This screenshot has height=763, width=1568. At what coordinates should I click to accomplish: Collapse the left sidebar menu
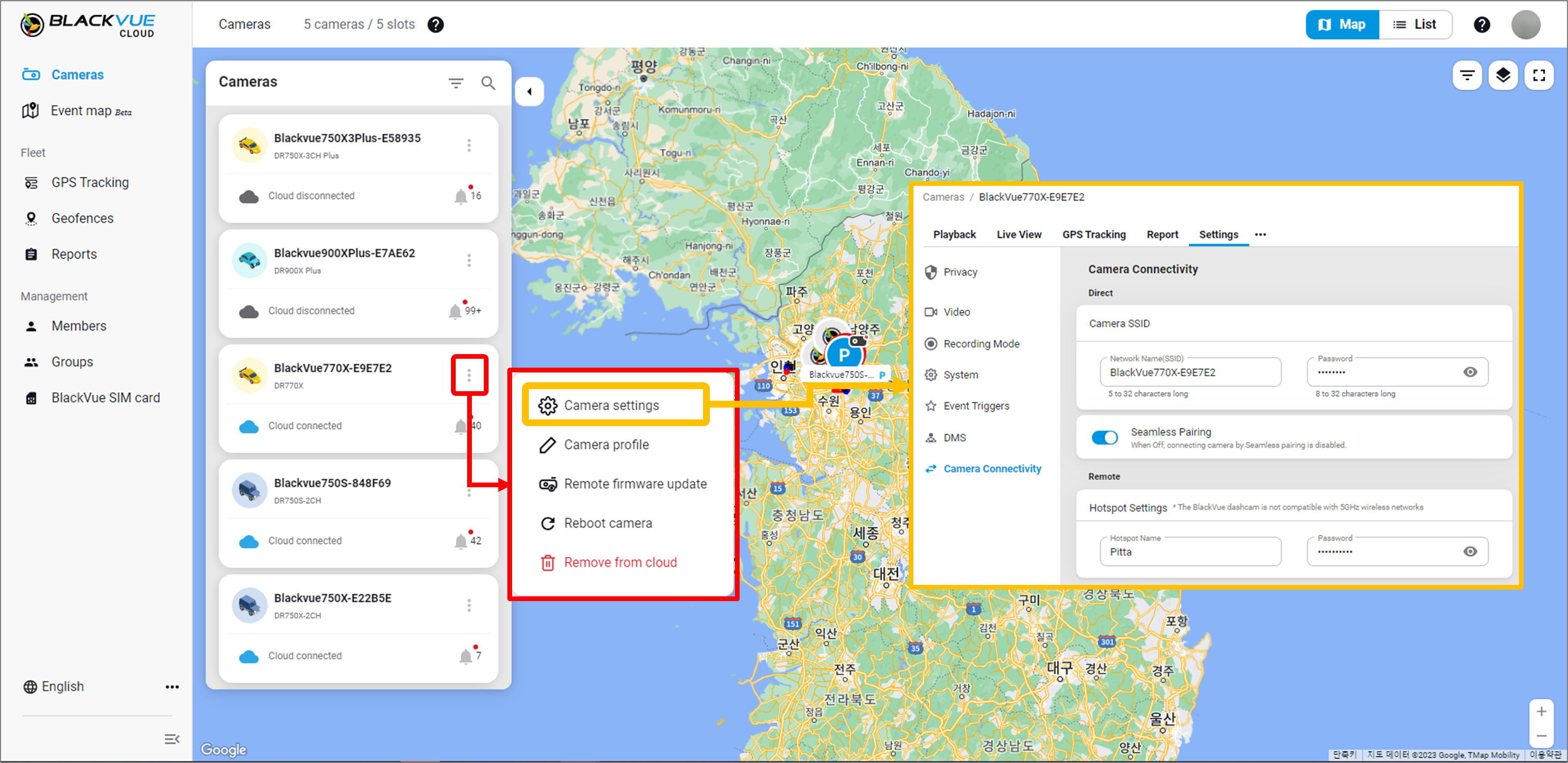pos(172,739)
